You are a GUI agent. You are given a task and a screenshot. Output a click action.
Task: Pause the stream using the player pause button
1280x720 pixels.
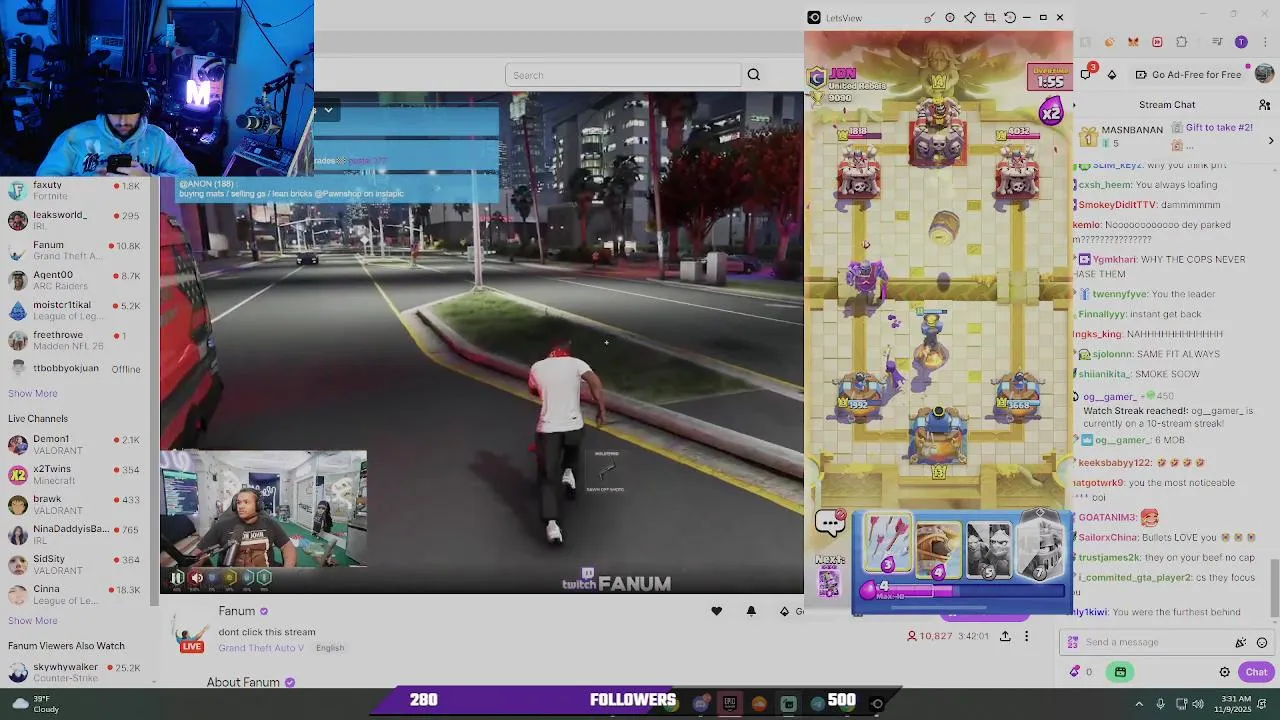coord(177,577)
